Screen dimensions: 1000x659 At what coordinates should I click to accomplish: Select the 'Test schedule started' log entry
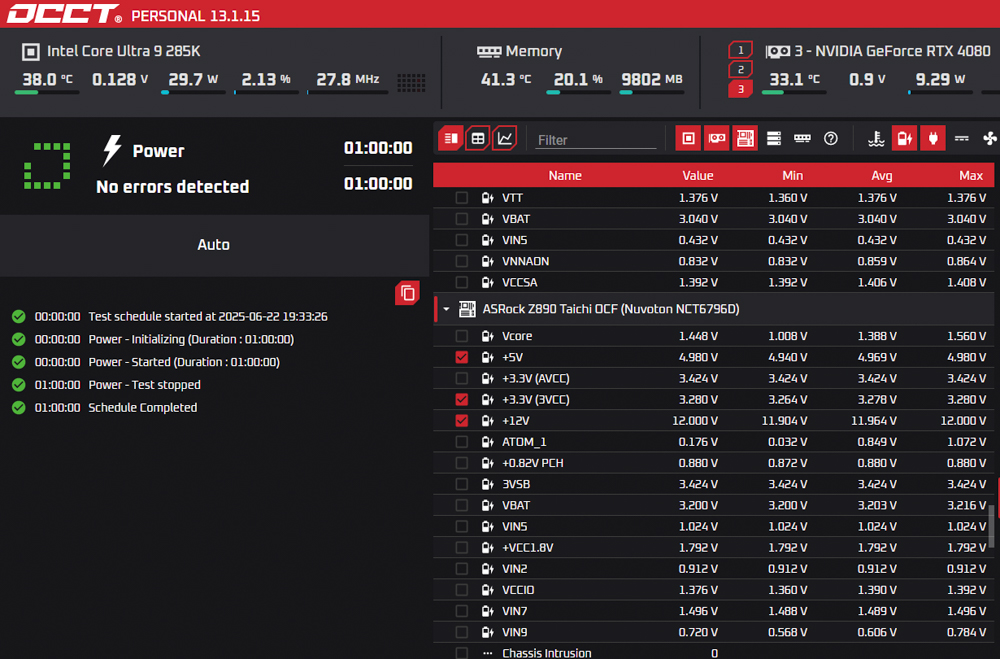[x=208, y=316]
